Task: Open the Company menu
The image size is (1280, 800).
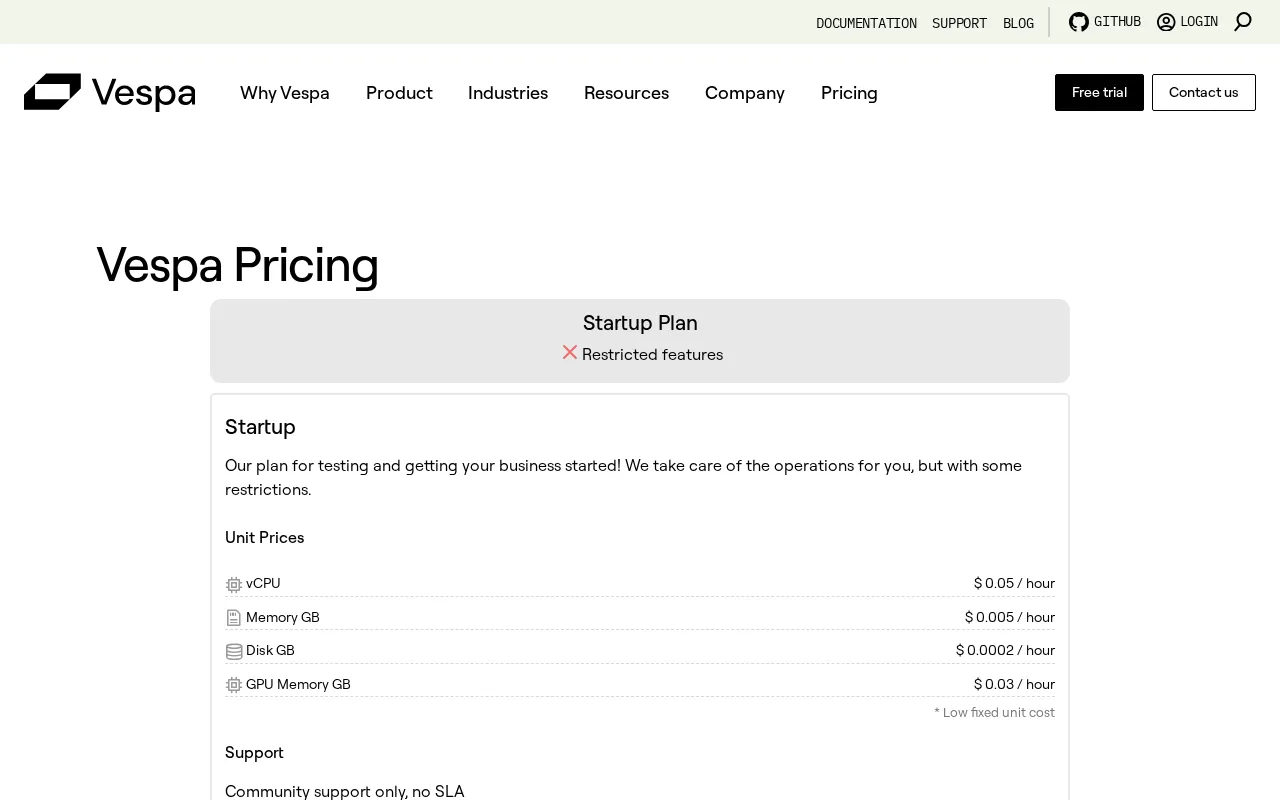Action: click(x=745, y=93)
